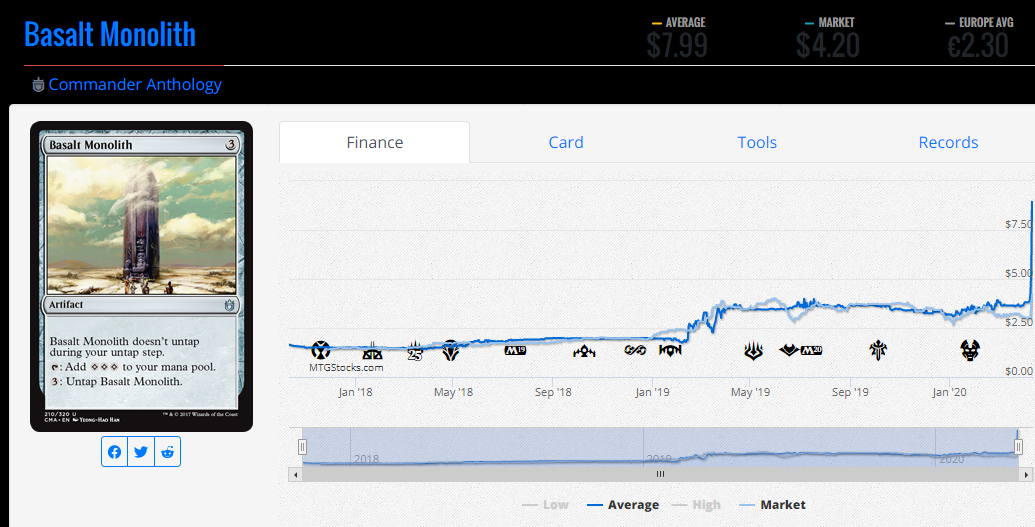
Task: Toggle the Low price series in legend
Action: click(545, 505)
